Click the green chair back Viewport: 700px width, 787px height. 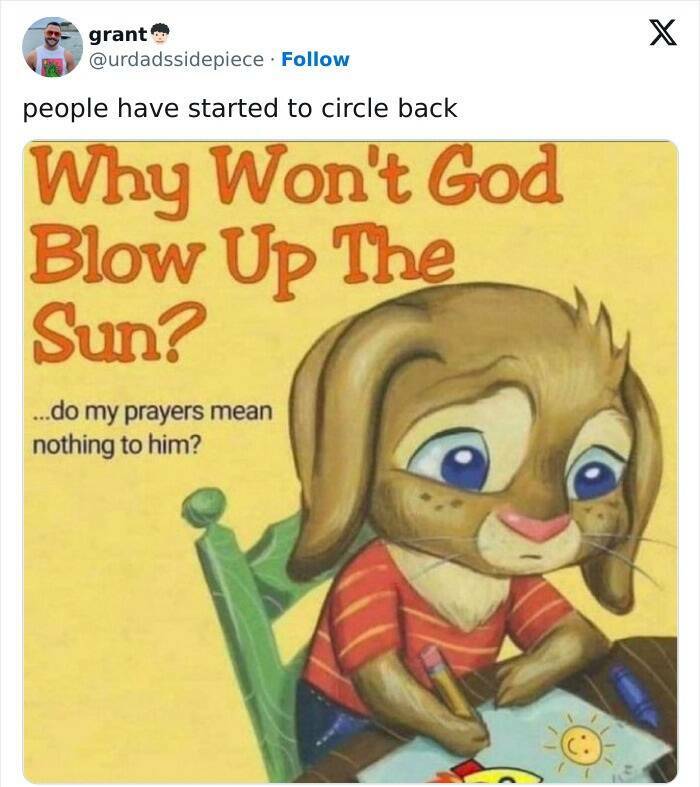click(220, 560)
